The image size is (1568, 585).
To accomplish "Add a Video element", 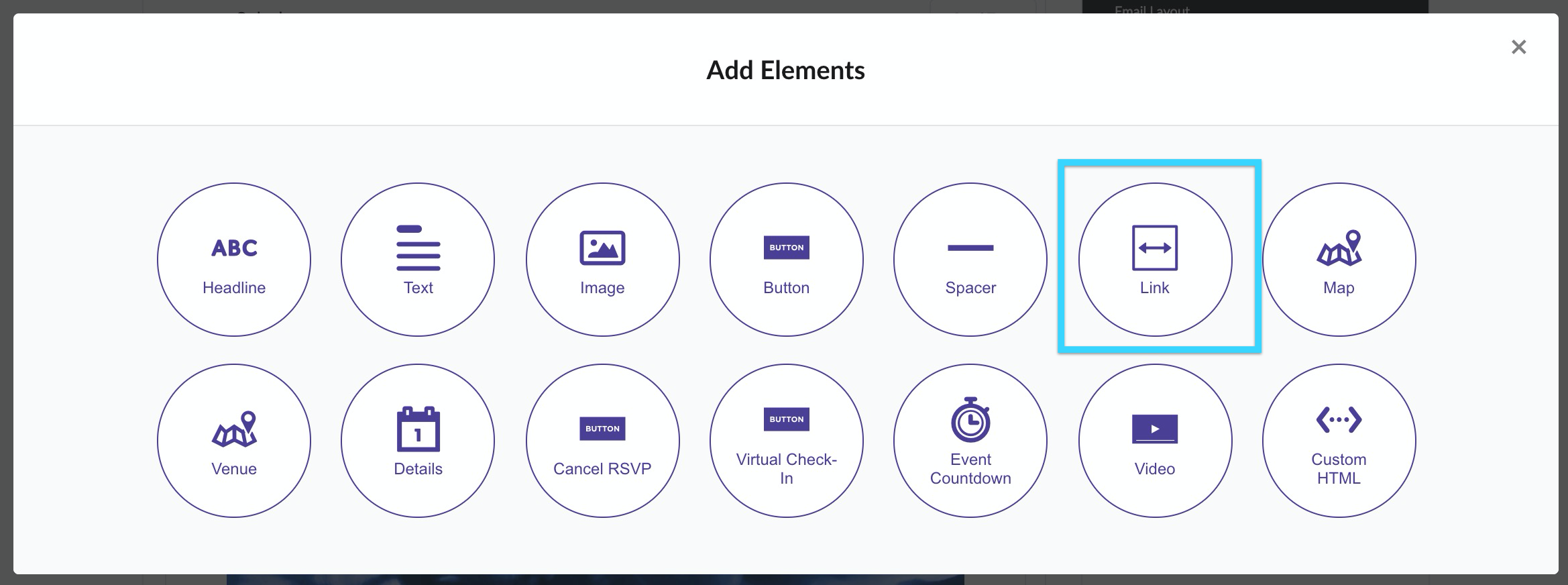I will [1155, 440].
